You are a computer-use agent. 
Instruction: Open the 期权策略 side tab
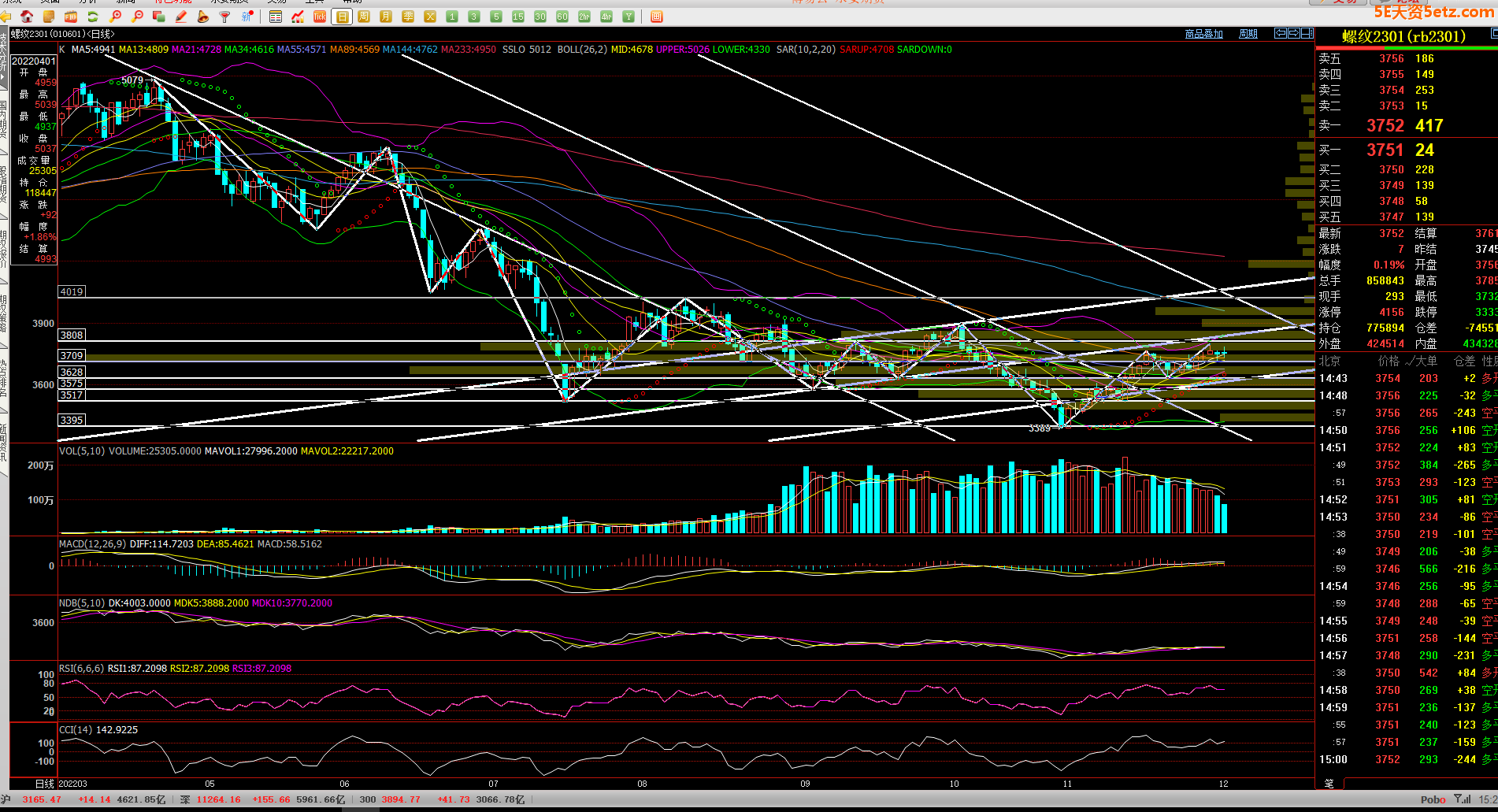pyautogui.click(x=4, y=314)
